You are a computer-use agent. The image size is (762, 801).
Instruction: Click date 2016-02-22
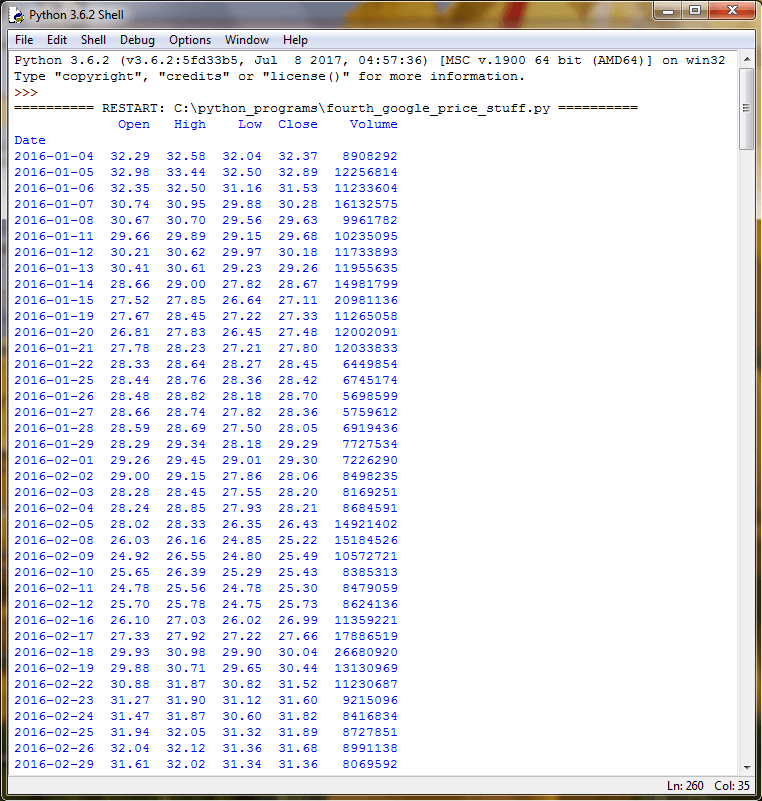54,685
